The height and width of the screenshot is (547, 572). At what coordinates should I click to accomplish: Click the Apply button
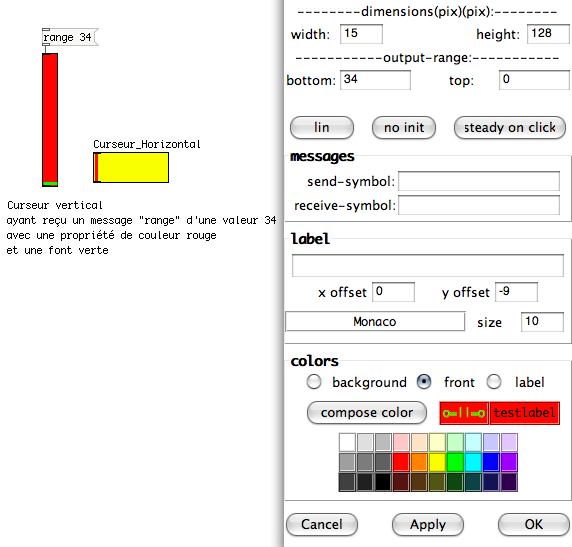tap(428, 524)
